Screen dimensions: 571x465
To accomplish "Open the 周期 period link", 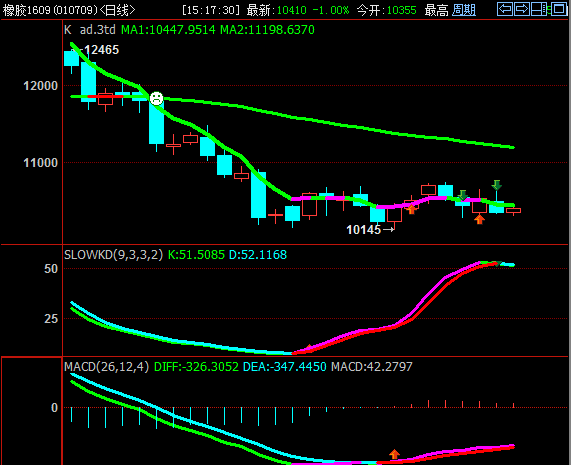I will (464, 10).
